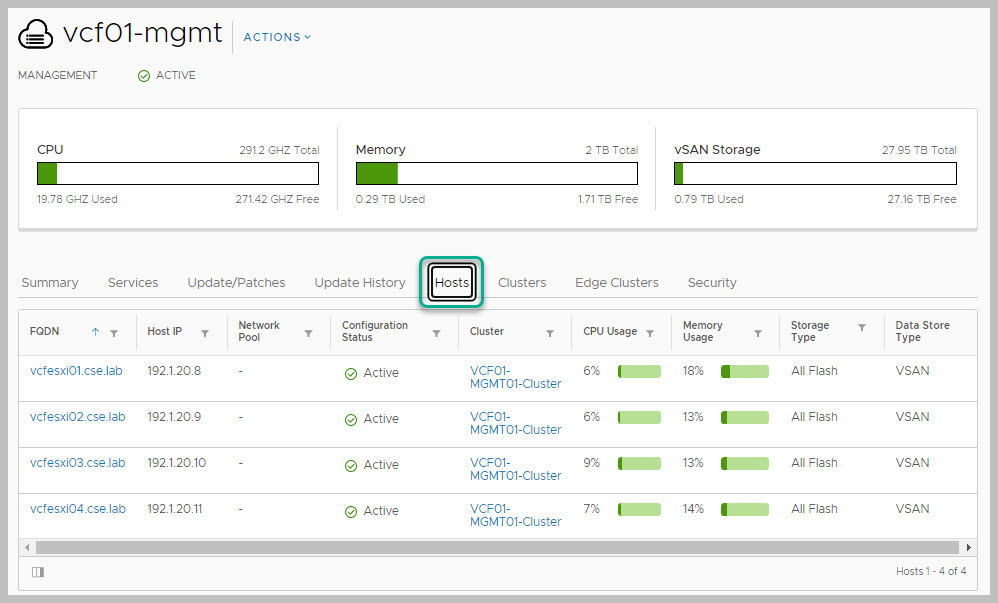
Task: Open cluster link for vcfesxi02 row
Action: pos(515,423)
